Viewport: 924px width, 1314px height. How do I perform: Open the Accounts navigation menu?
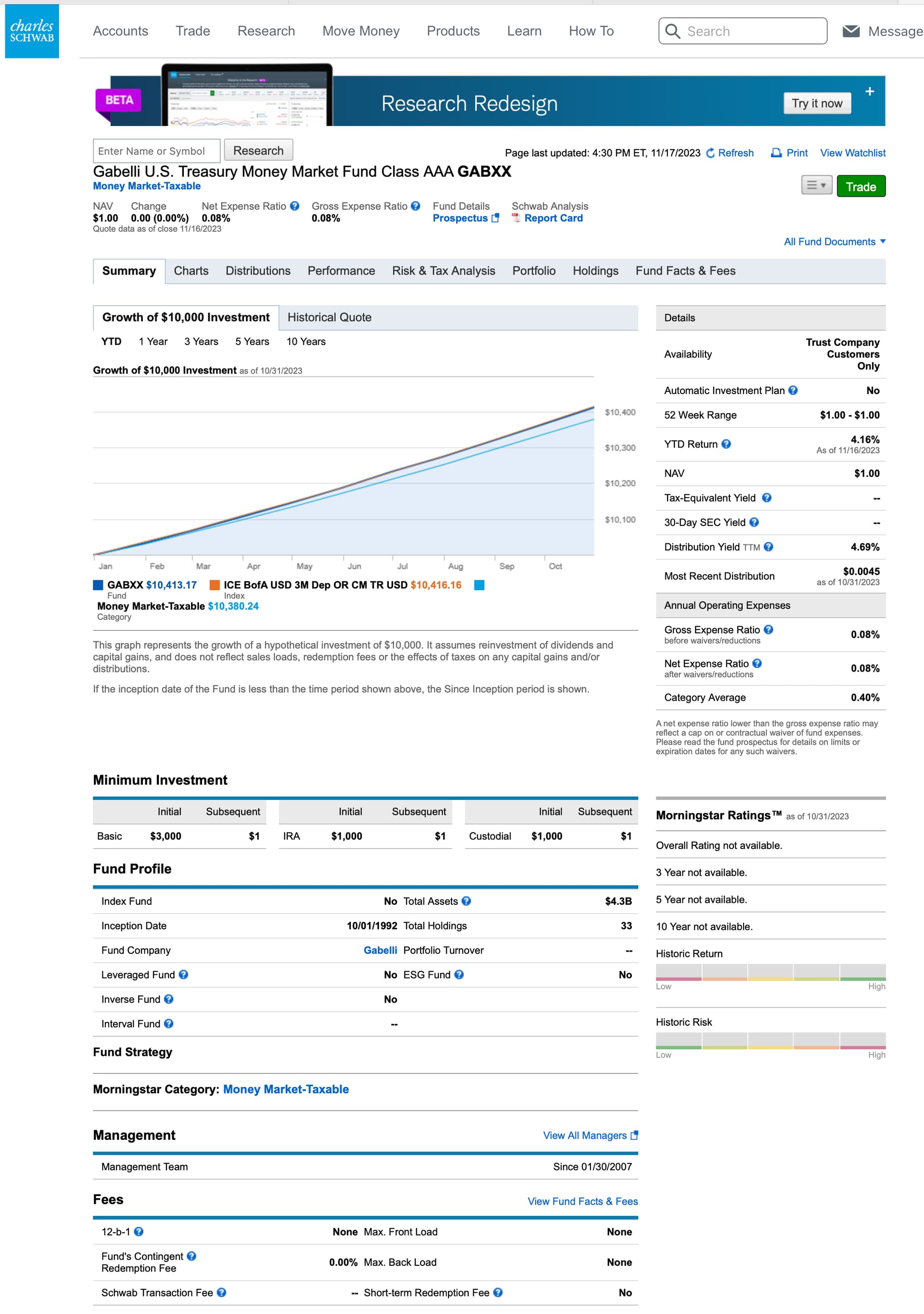click(121, 31)
